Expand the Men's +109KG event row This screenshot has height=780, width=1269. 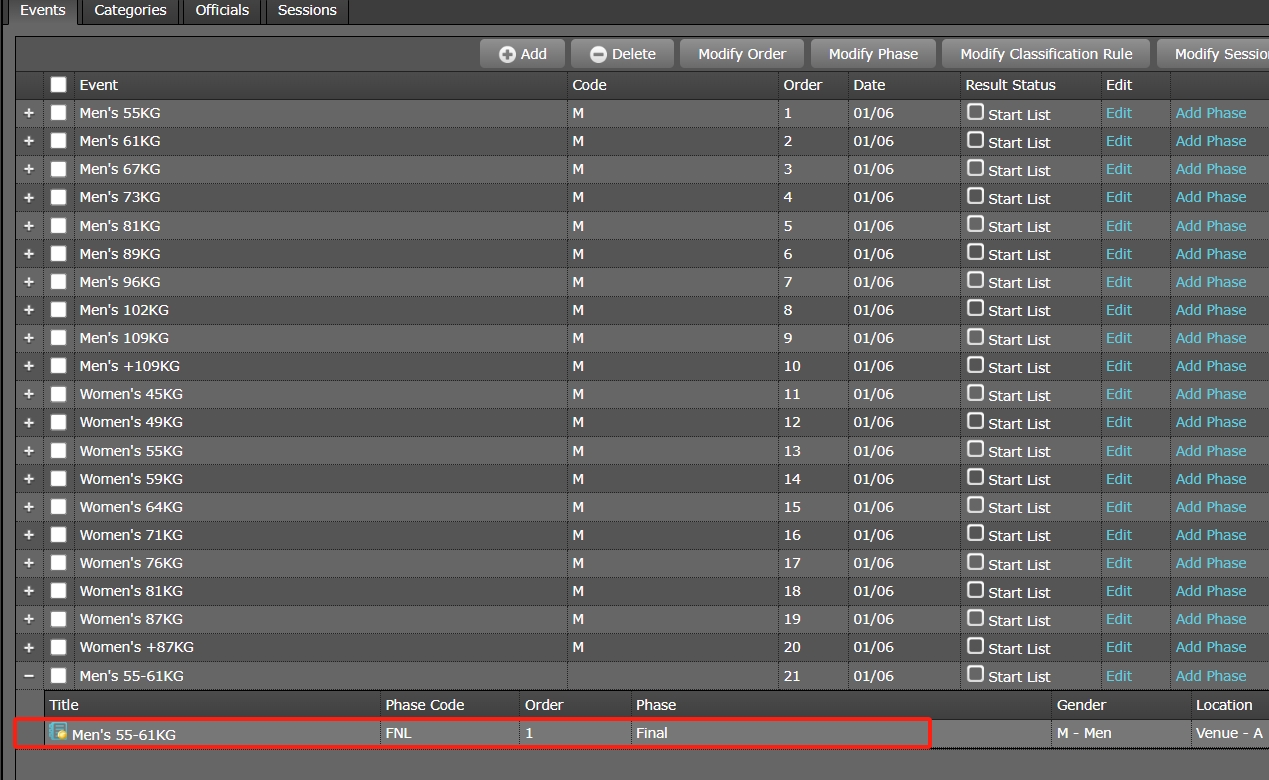[x=29, y=366]
